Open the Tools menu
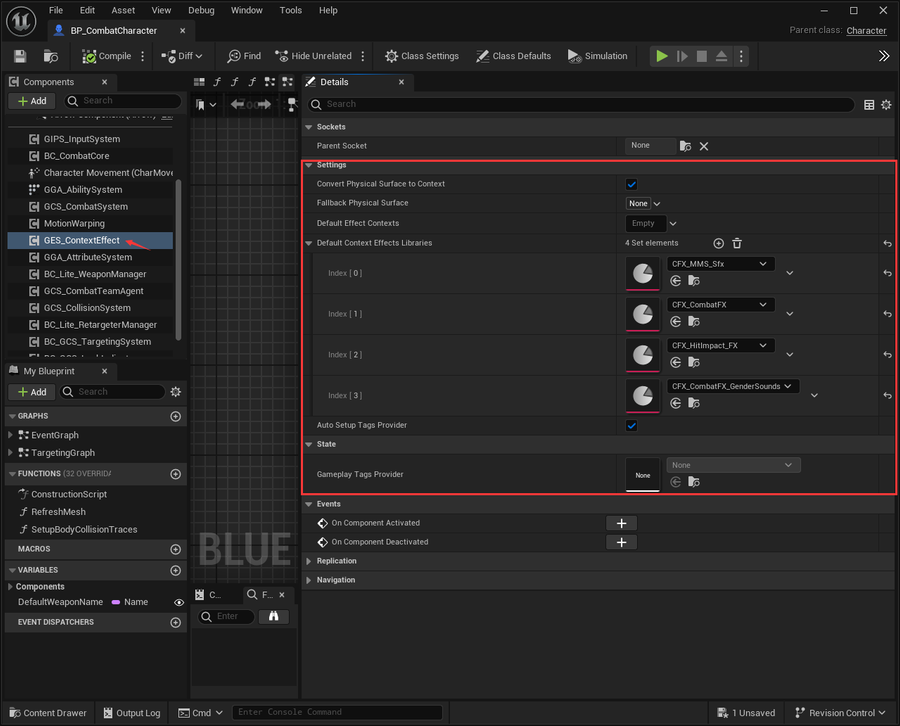The width and height of the screenshot is (900, 726). click(290, 10)
